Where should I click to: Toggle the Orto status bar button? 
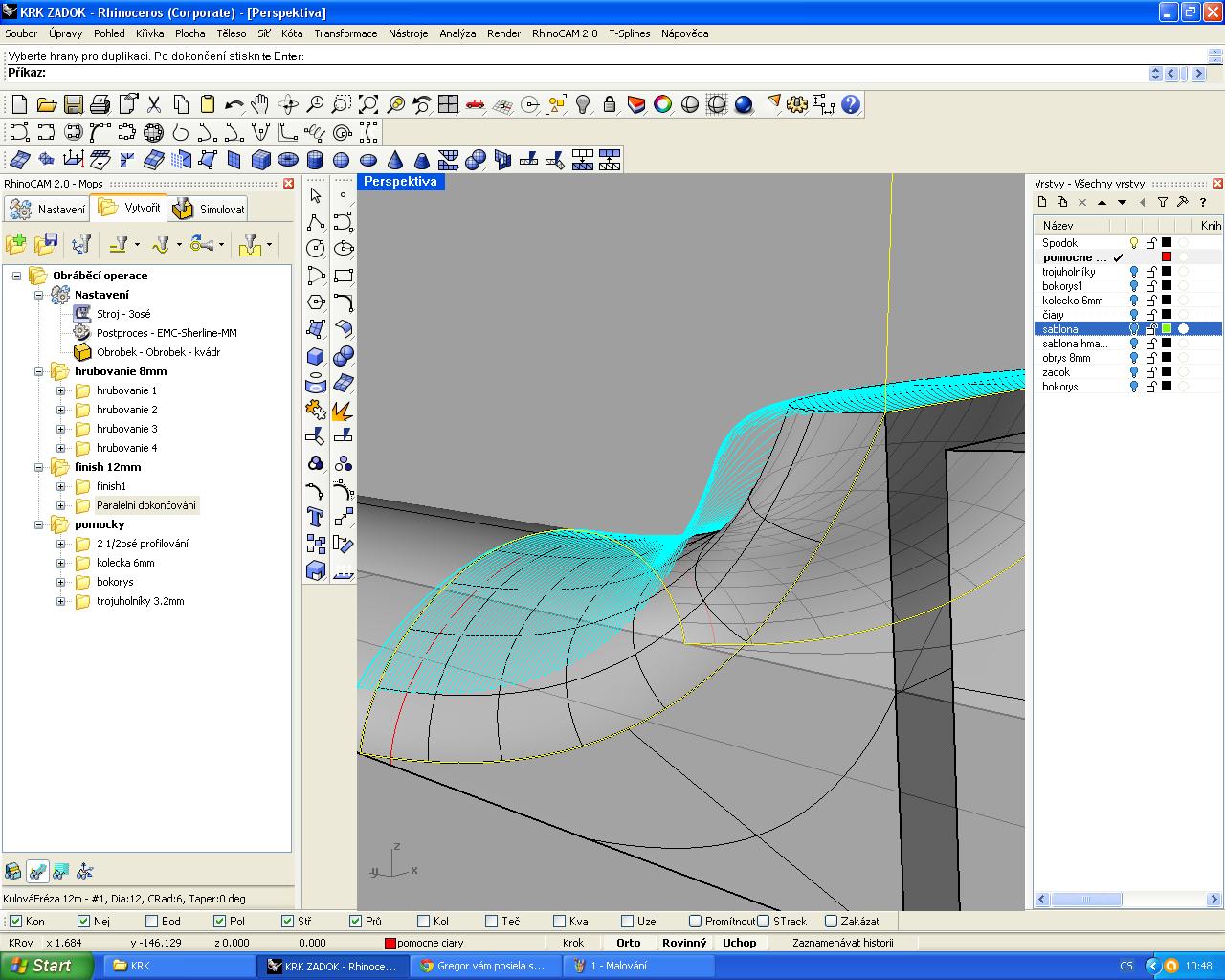[628, 943]
